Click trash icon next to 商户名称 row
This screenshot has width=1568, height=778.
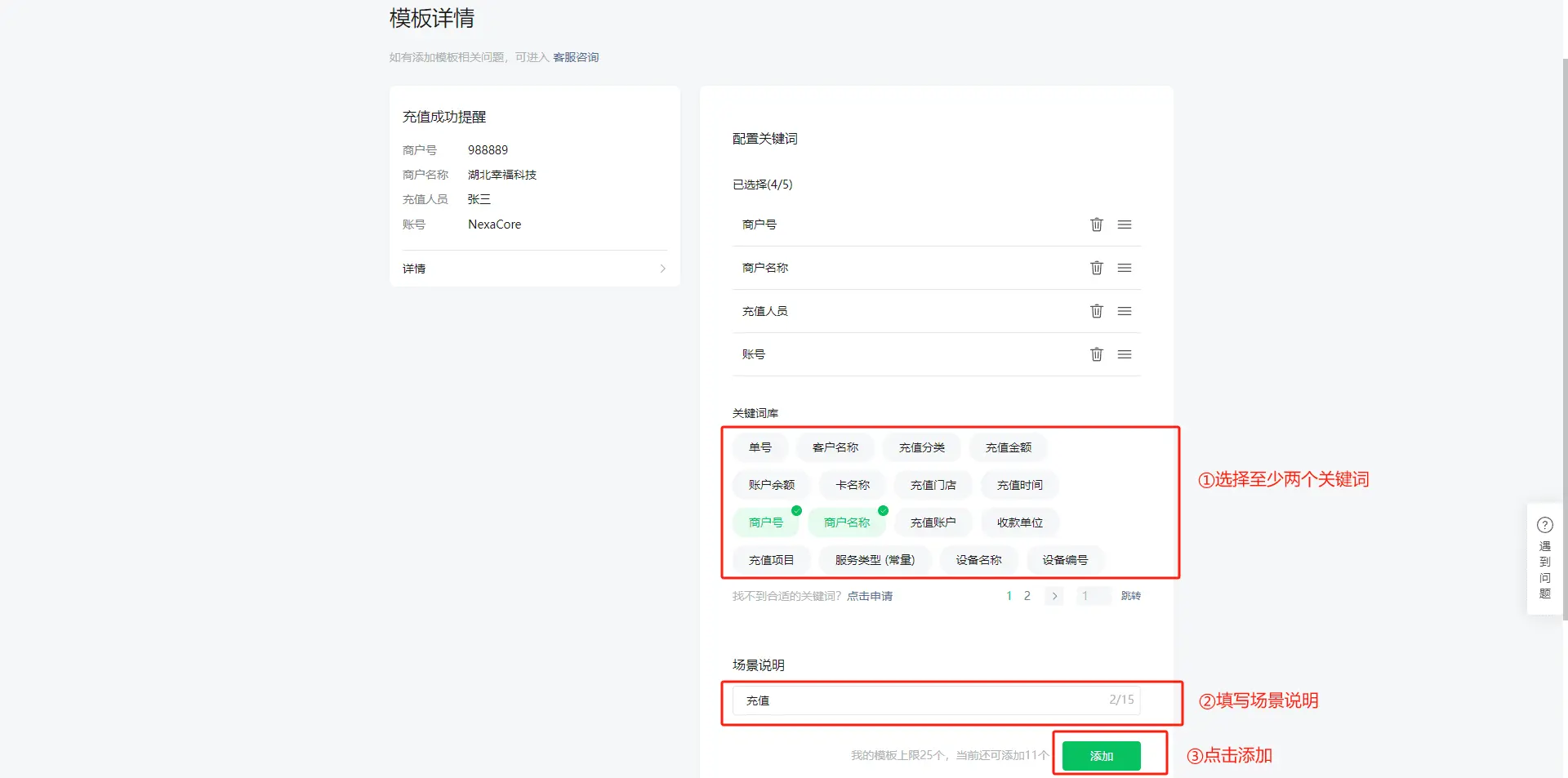pyautogui.click(x=1096, y=268)
